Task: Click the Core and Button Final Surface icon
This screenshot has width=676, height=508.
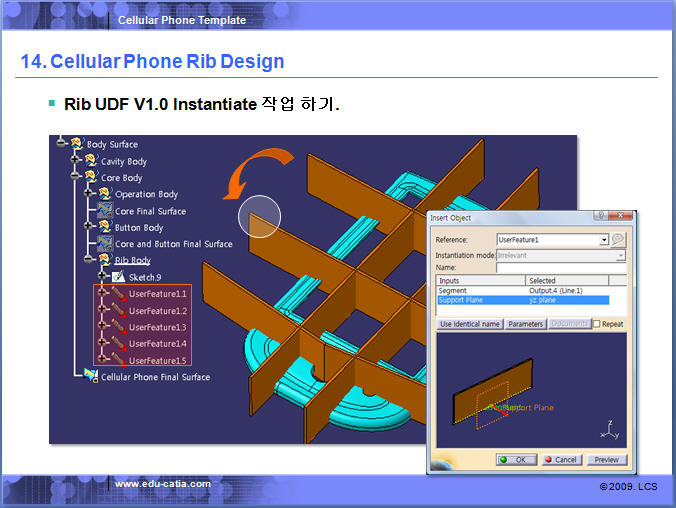Action: point(105,244)
